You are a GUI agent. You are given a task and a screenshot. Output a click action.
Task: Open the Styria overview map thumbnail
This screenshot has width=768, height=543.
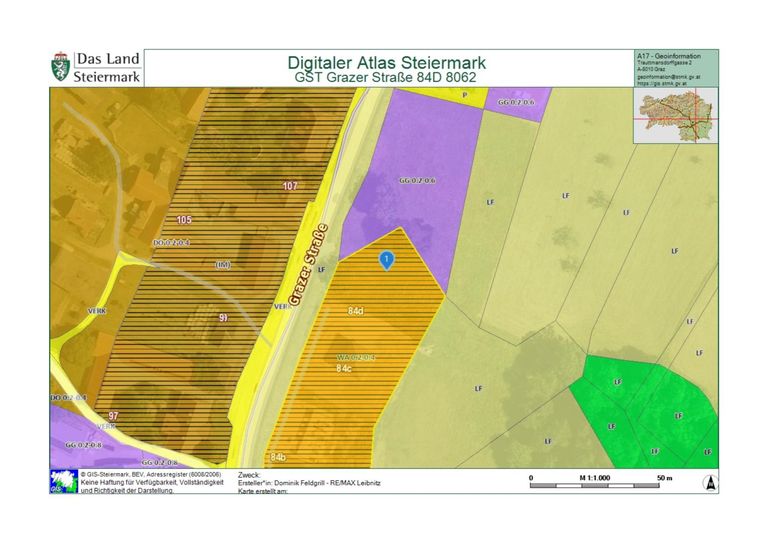pyautogui.click(x=675, y=117)
